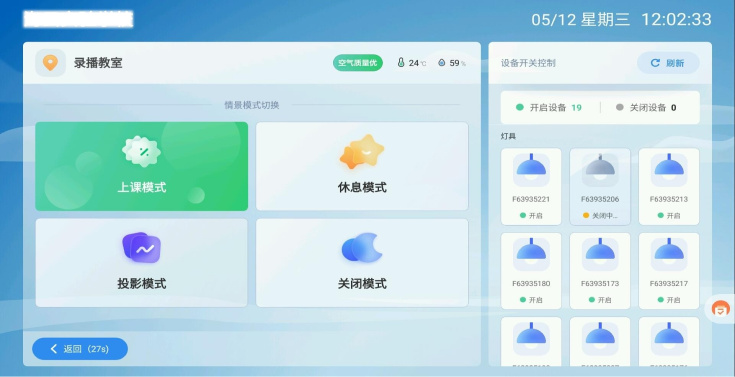
Task: Activate the 上课模式 scene mode
Action: tap(142, 166)
